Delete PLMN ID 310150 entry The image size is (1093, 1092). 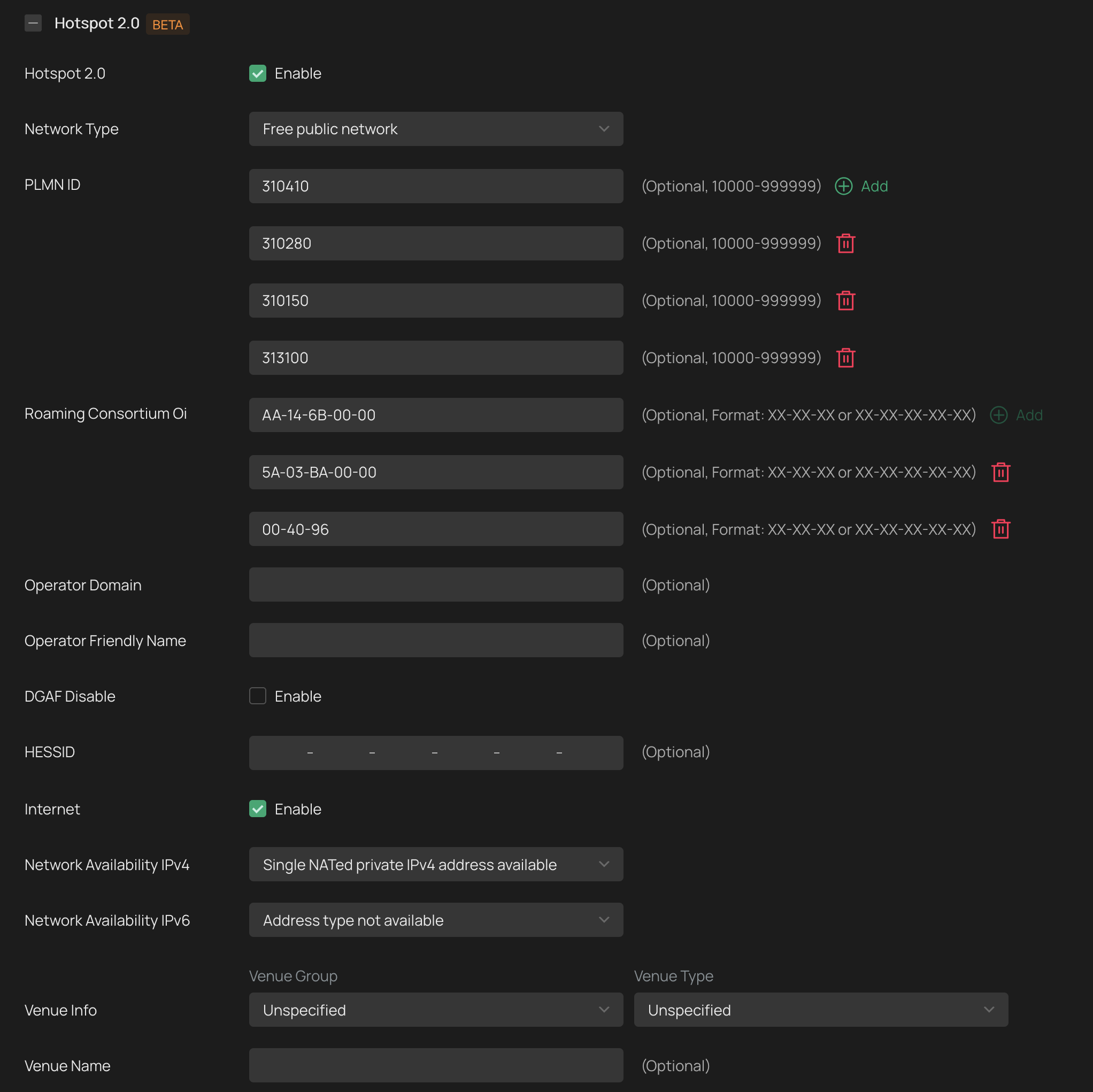(845, 301)
